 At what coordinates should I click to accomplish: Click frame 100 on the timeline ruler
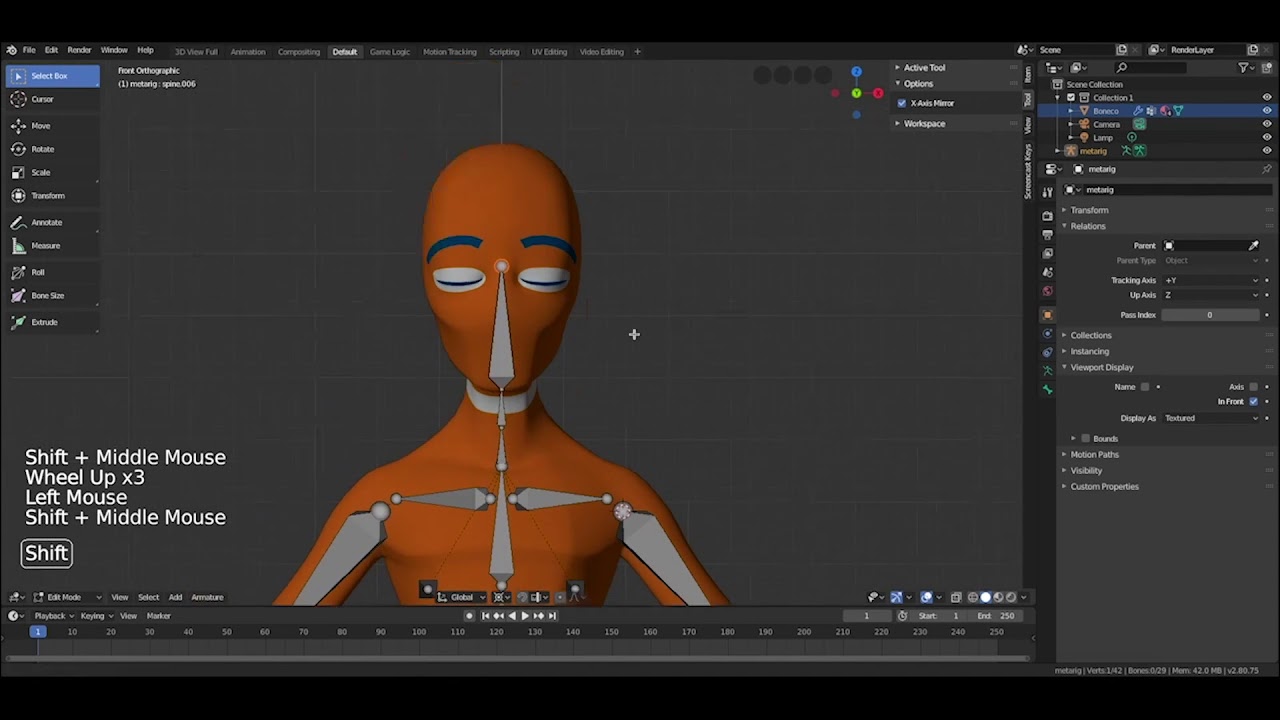click(418, 632)
